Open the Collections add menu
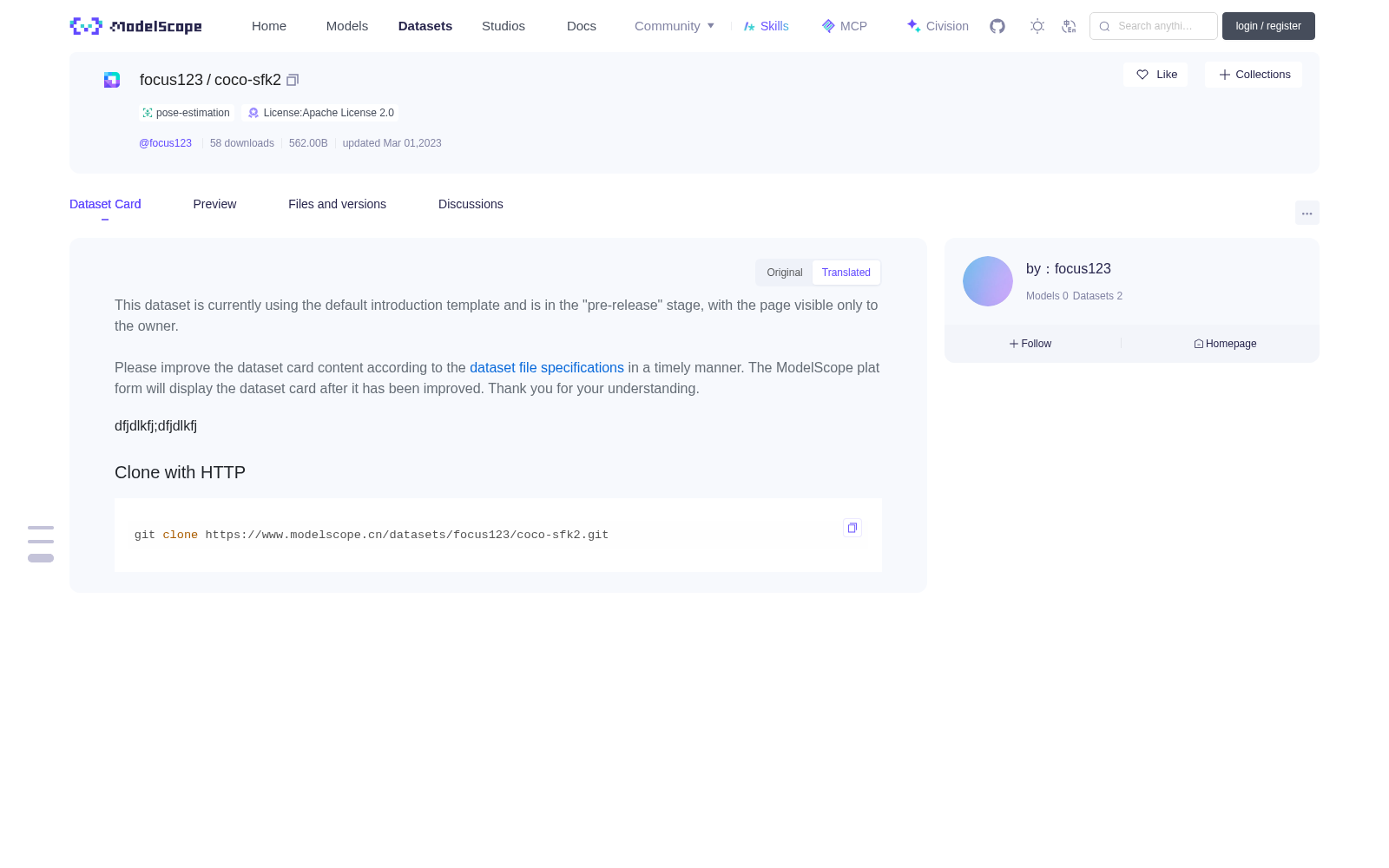 pyautogui.click(x=1254, y=75)
